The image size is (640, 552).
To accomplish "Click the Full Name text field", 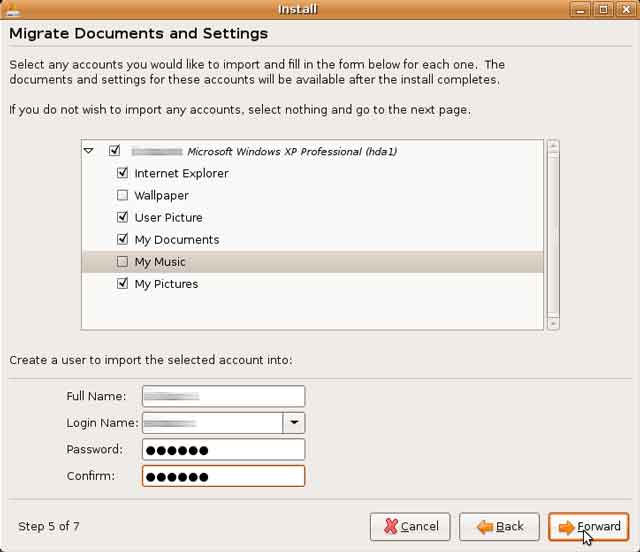I will click(x=223, y=397).
